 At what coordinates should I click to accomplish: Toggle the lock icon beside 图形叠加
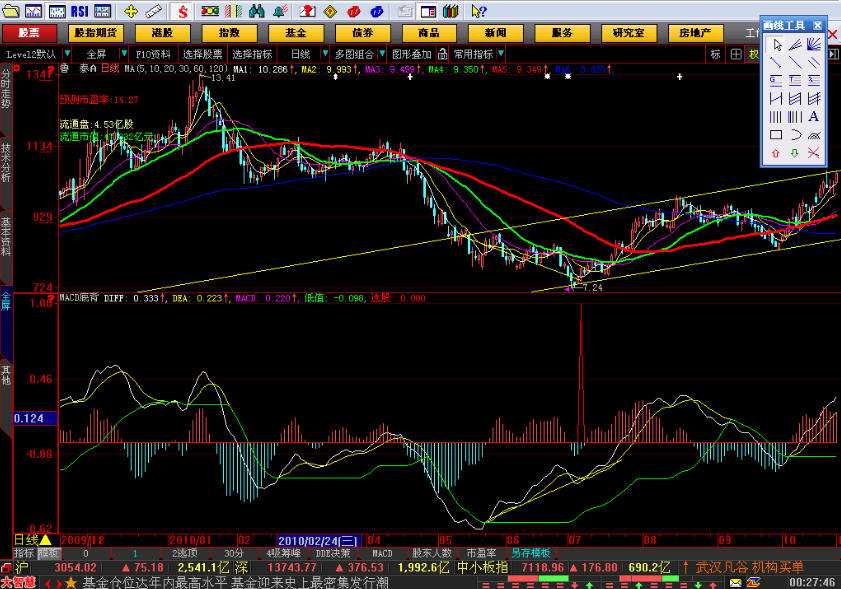pos(442,54)
